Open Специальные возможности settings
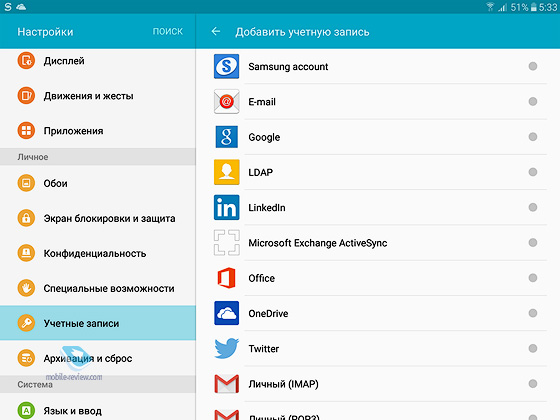The width and height of the screenshot is (560, 420). point(98,288)
